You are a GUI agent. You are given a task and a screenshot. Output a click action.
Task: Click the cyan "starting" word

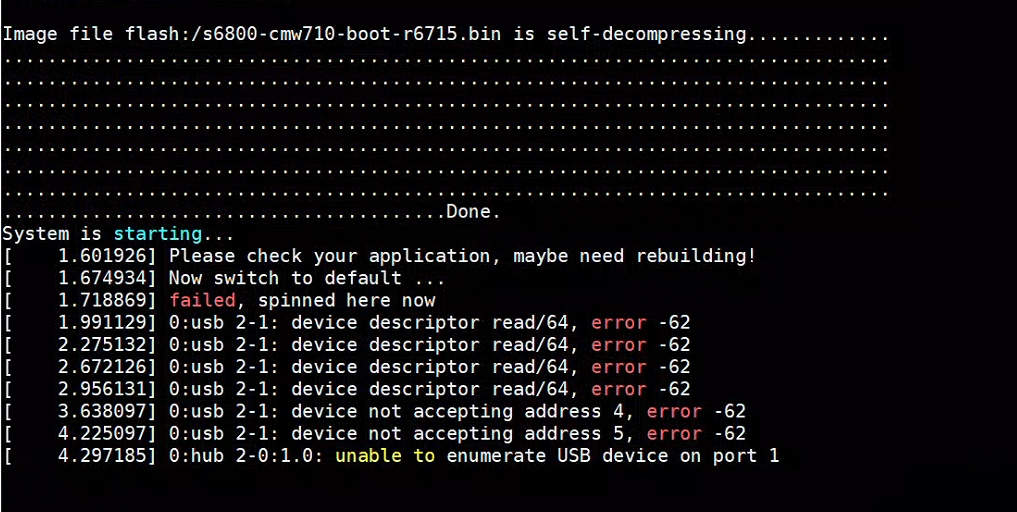[157, 234]
